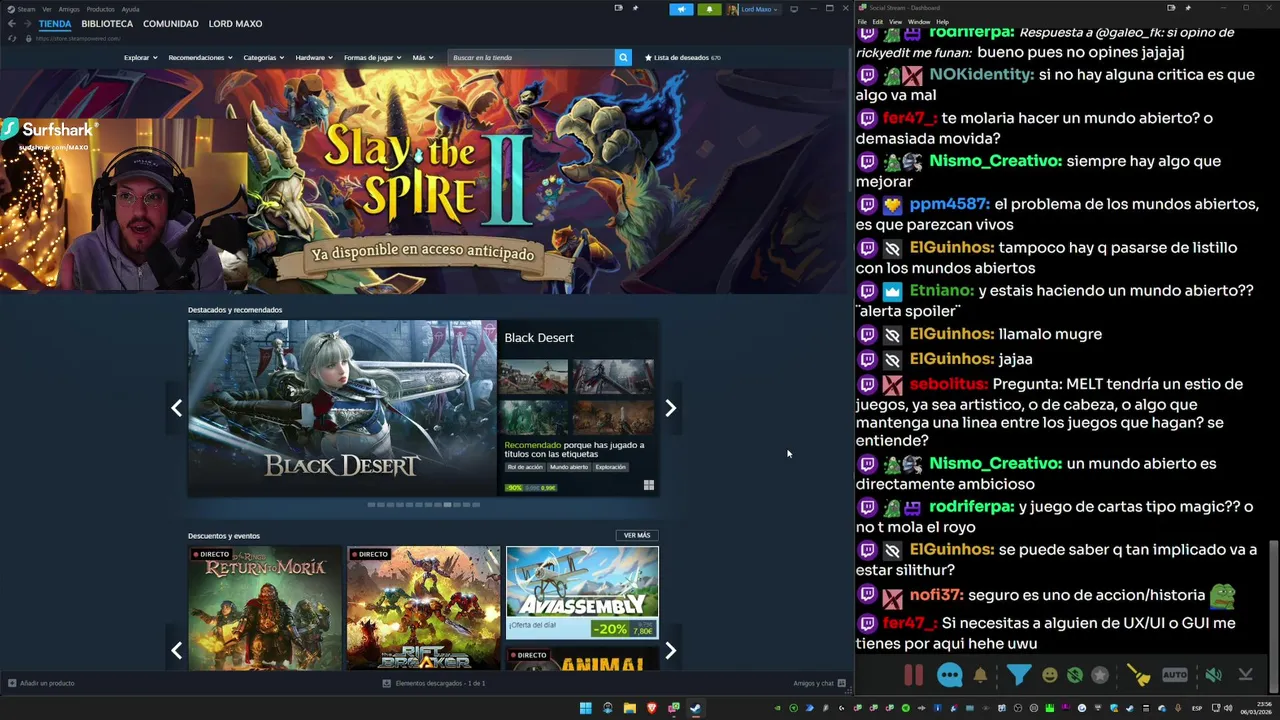Screen dimensions: 1280x720
Task: Switch to the BIBLIOTECA tab
Action: tap(107, 24)
